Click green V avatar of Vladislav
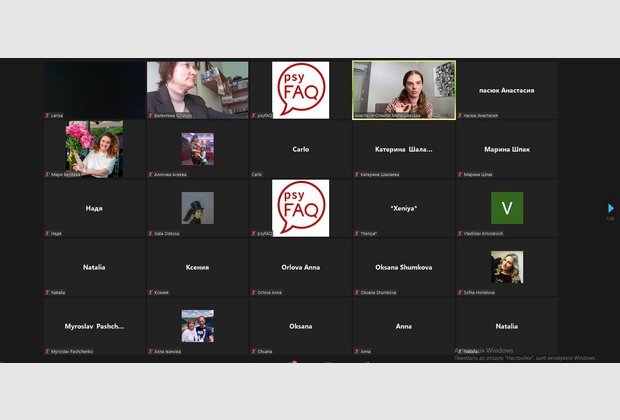 [x=506, y=207]
